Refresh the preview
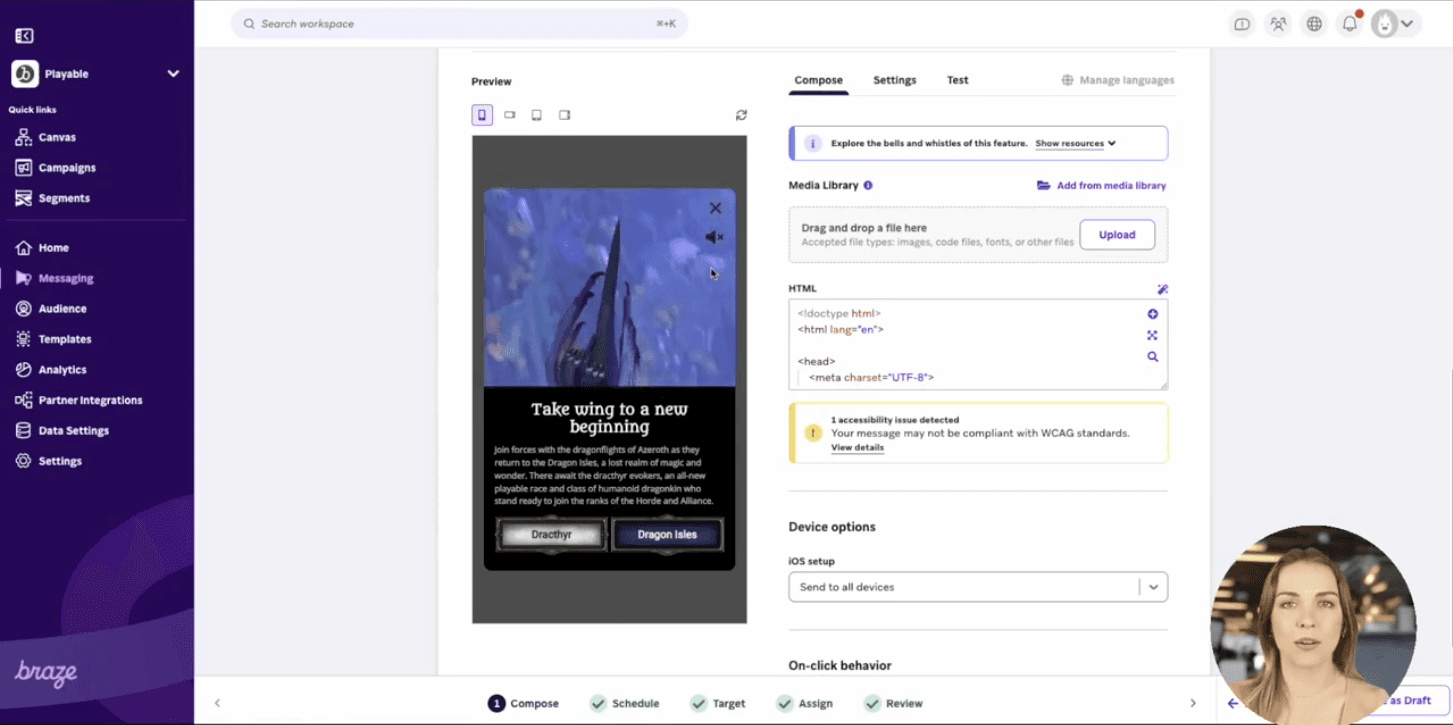 (741, 115)
